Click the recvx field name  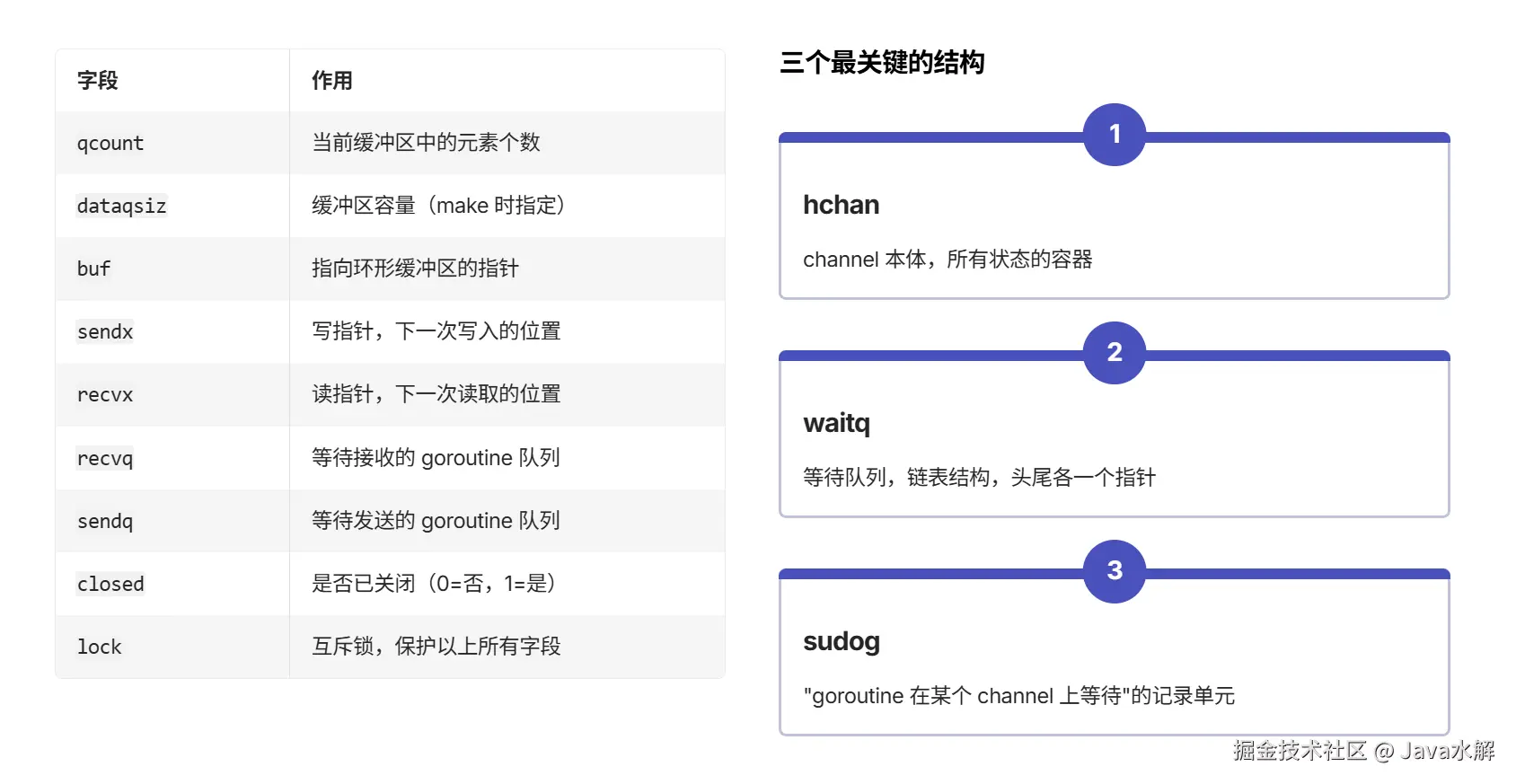tap(105, 394)
